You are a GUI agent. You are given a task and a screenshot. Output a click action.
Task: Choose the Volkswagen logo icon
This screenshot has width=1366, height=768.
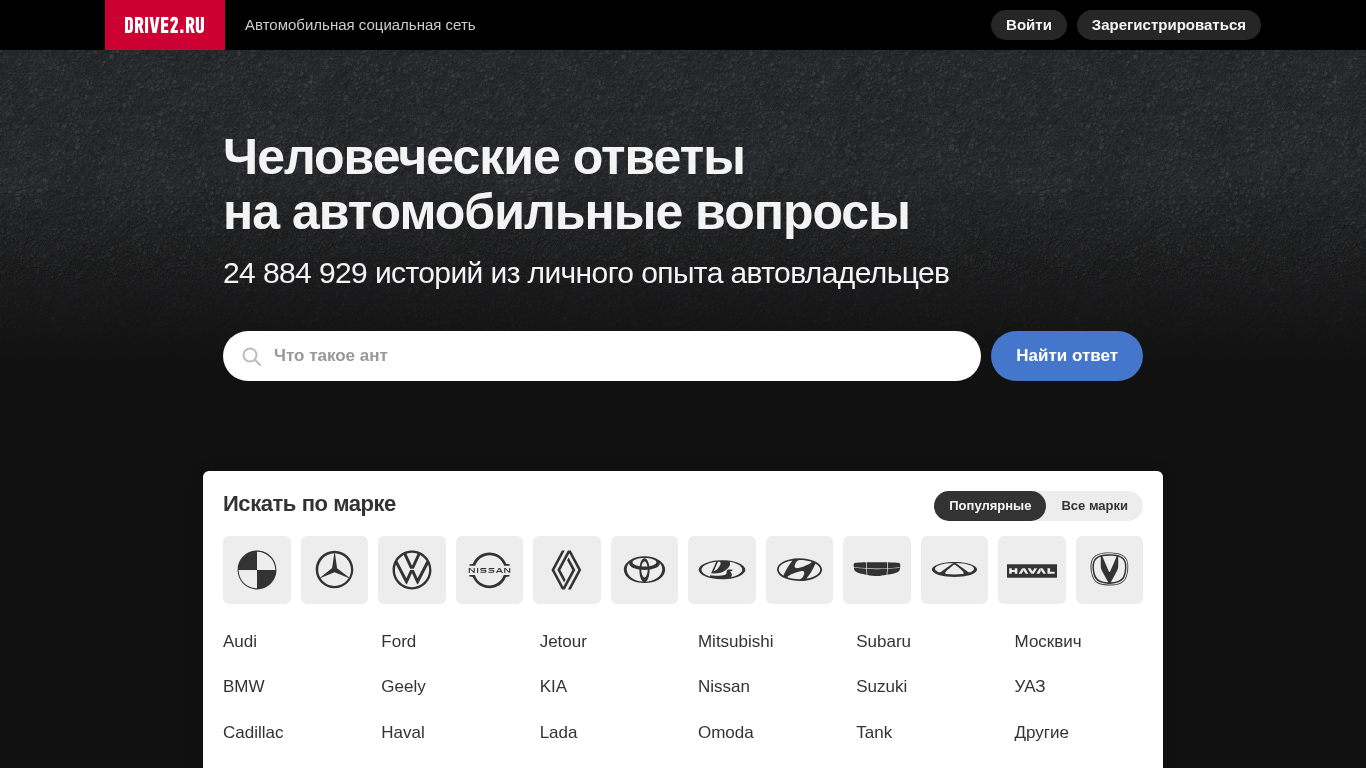click(x=412, y=570)
